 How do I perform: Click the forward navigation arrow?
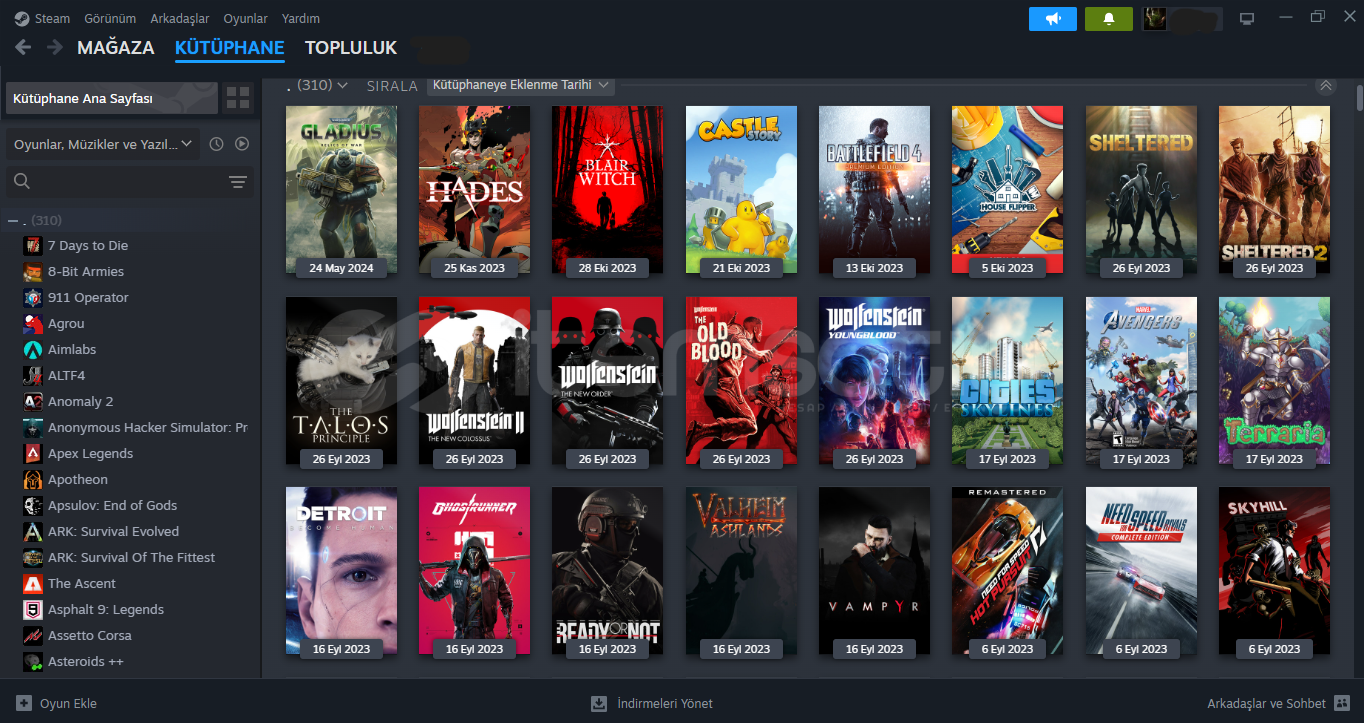(54, 48)
